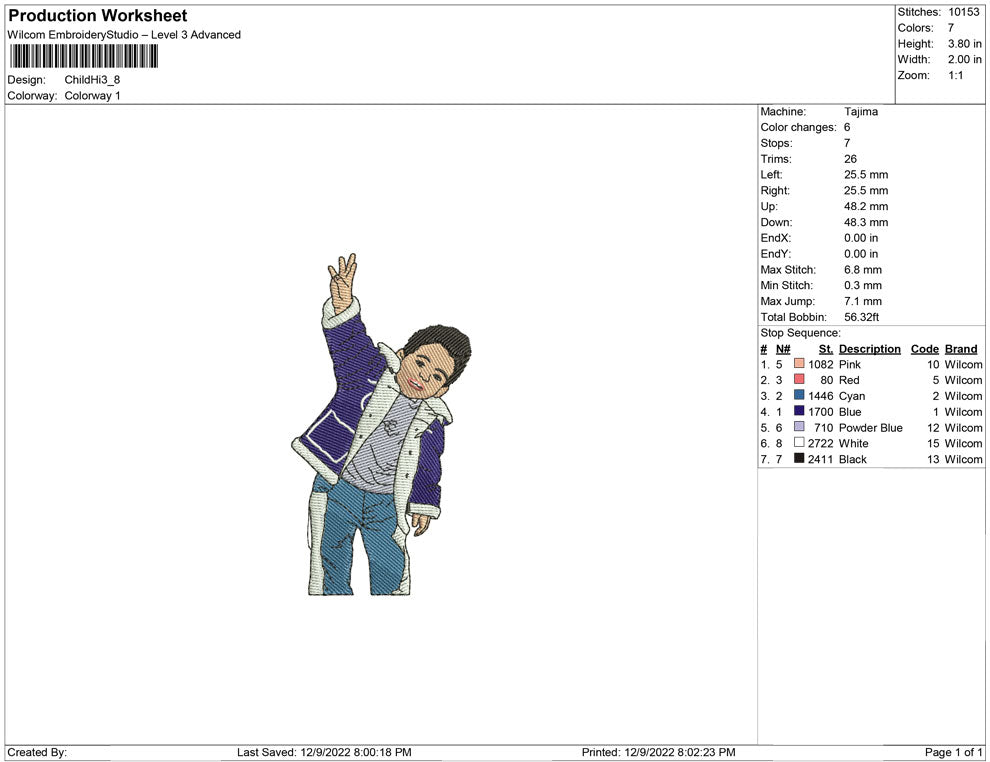The image size is (990, 762).
Task: Click the St. column header
Action: [x=825, y=349]
